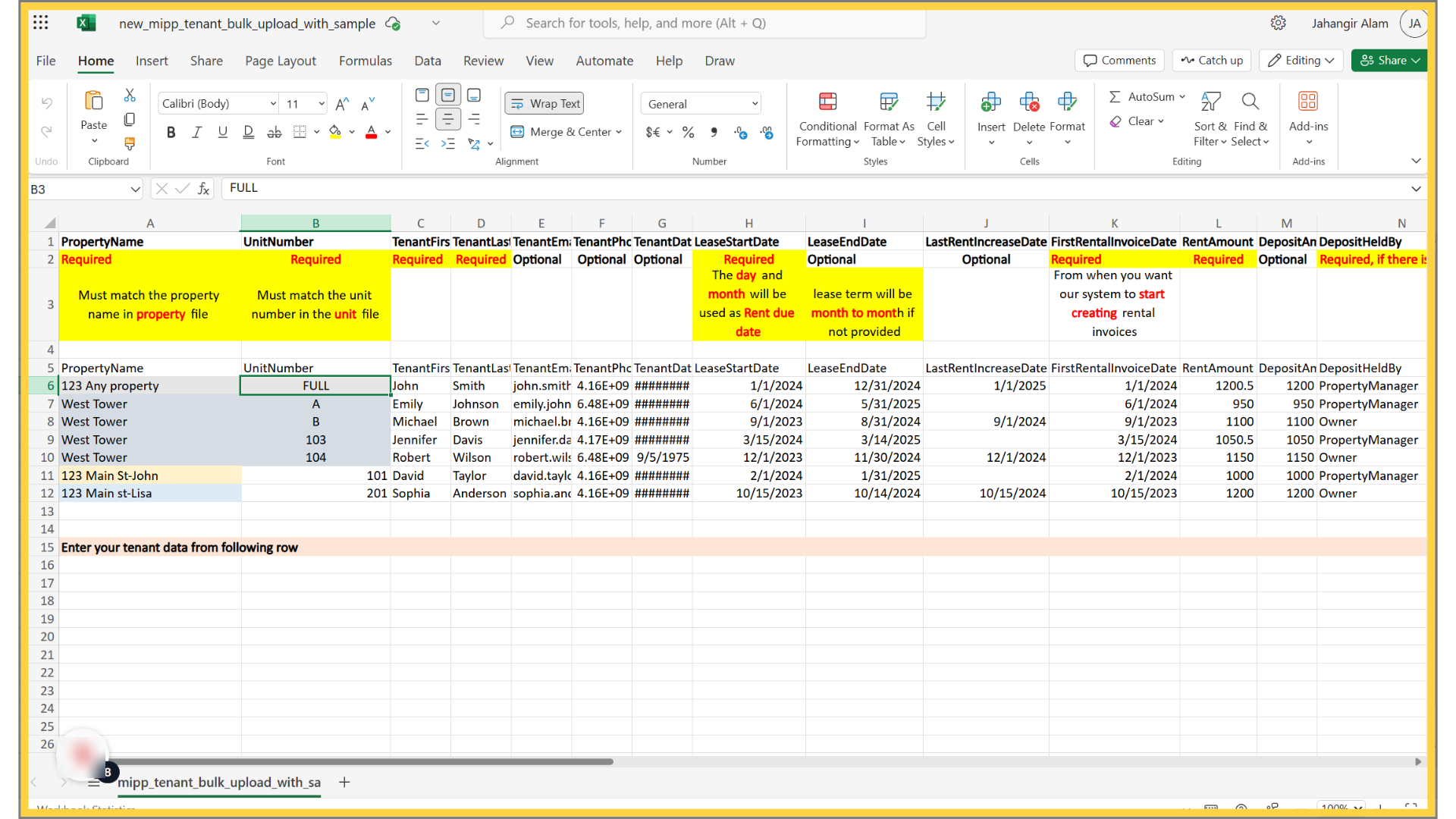Click the Insert cells icon
Viewport: 1456px width, 819px height.
(991, 102)
